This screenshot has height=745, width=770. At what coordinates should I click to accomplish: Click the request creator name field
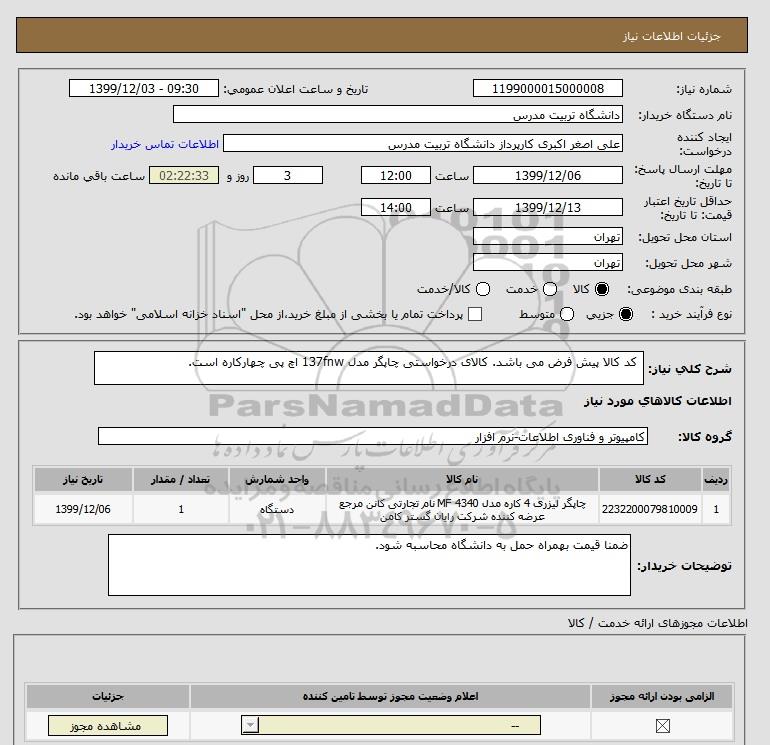(x=423, y=143)
